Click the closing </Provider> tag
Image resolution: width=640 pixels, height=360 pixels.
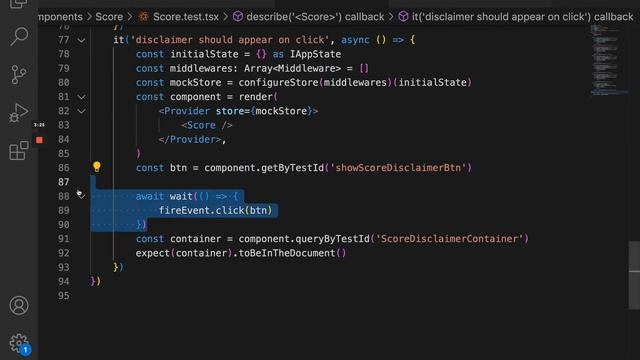190,139
